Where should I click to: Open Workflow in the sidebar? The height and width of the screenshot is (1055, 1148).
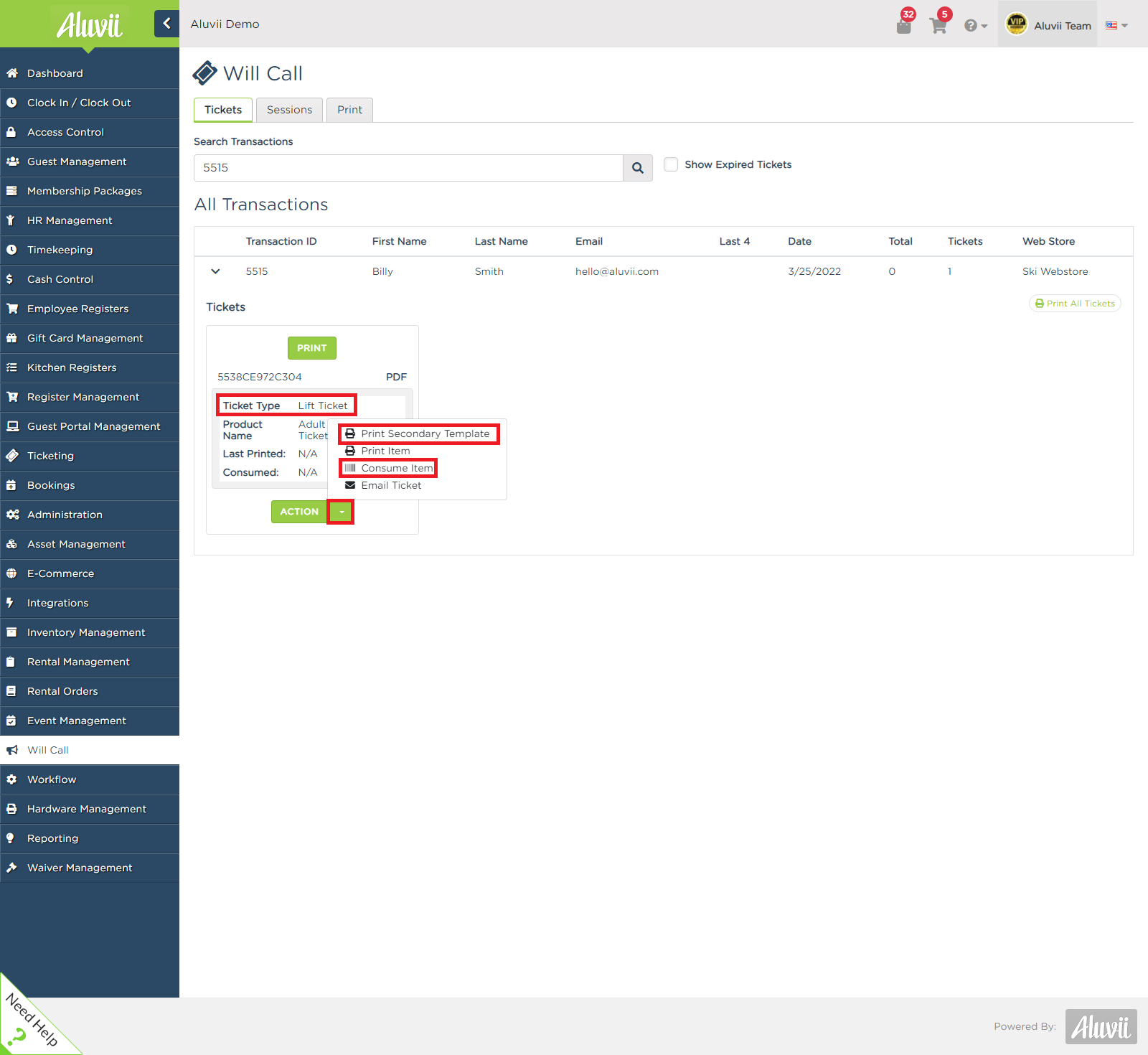pos(90,779)
